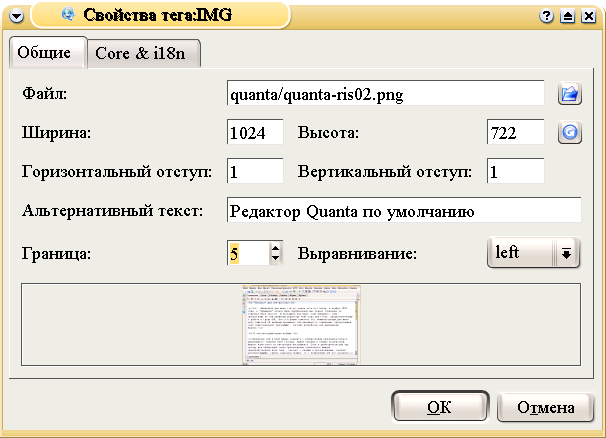Click the Высота field showing 722
Viewport: 606px width, 438px height.
pos(514,132)
